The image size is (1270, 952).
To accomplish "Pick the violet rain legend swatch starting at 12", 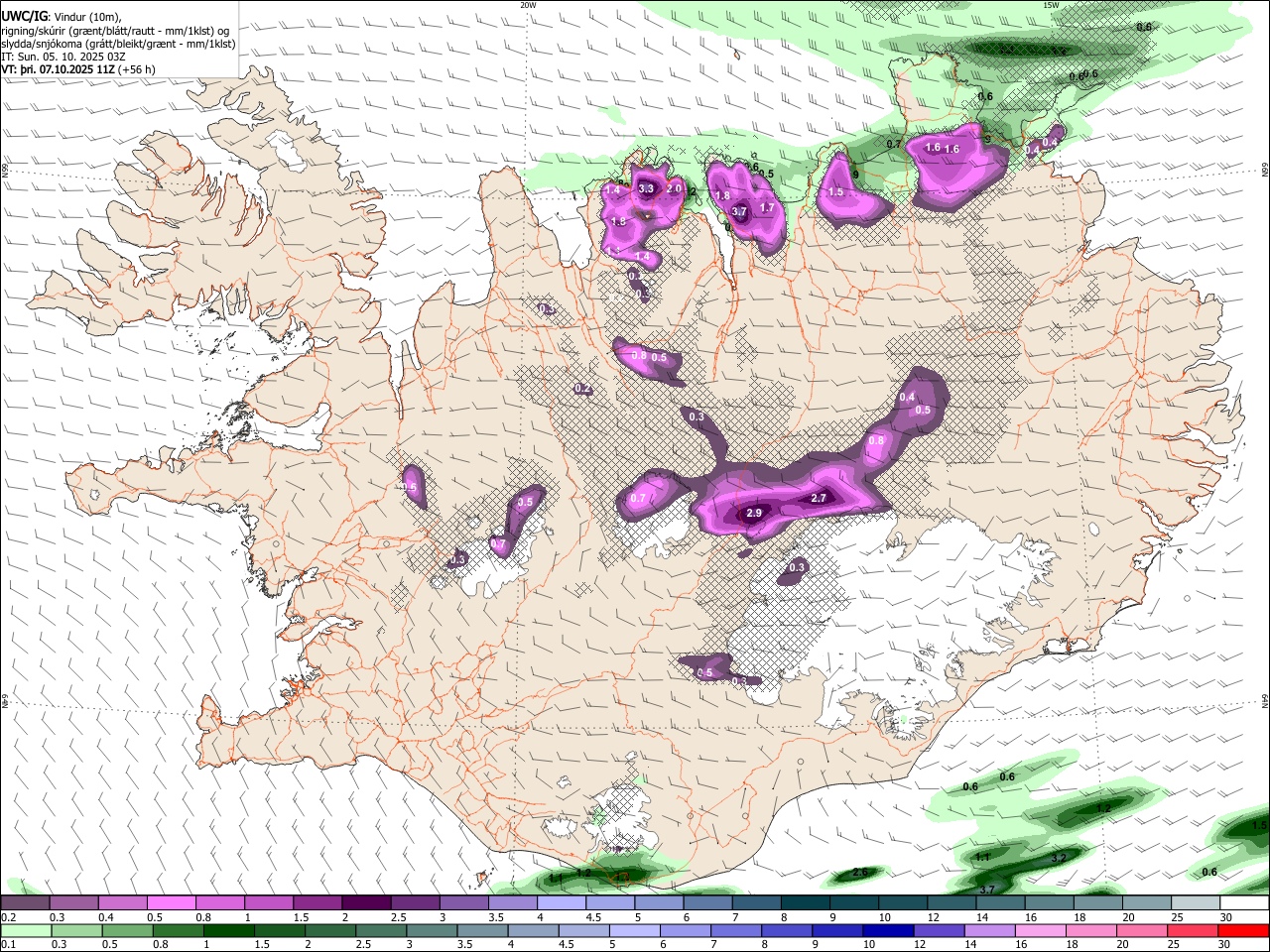I will 937,931.
